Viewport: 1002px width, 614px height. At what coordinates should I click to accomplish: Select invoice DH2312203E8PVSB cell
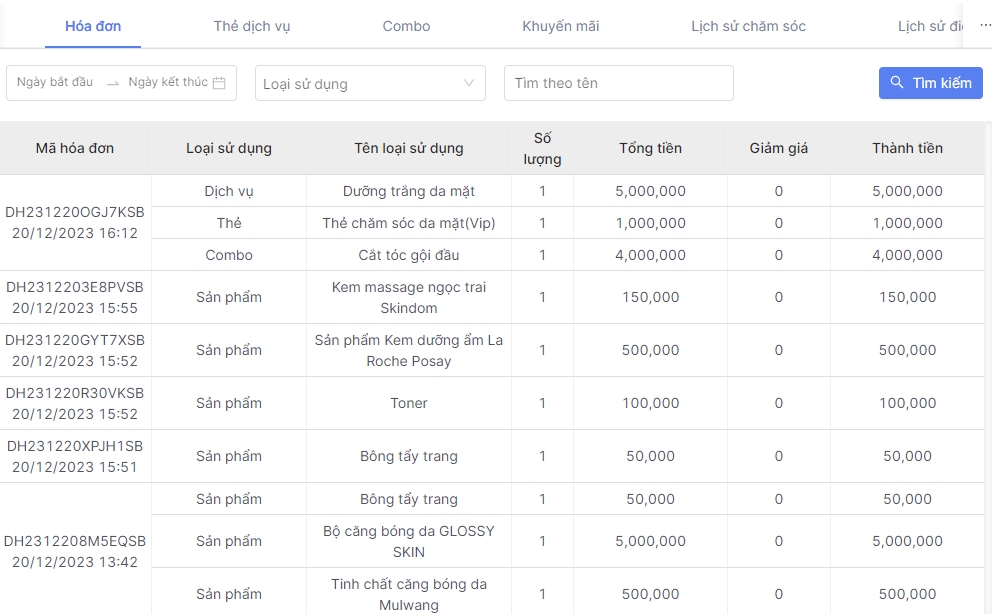point(75,287)
